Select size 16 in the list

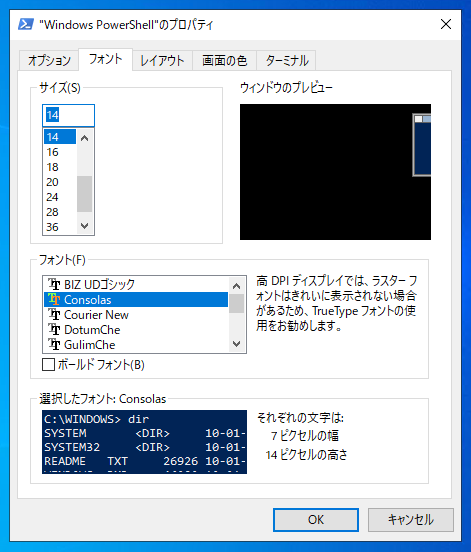click(x=60, y=152)
